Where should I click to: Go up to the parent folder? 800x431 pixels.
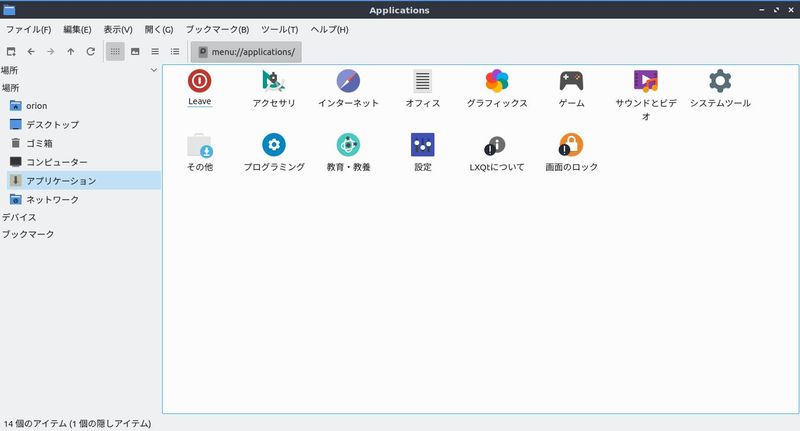pyautogui.click(x=70, y=51)
